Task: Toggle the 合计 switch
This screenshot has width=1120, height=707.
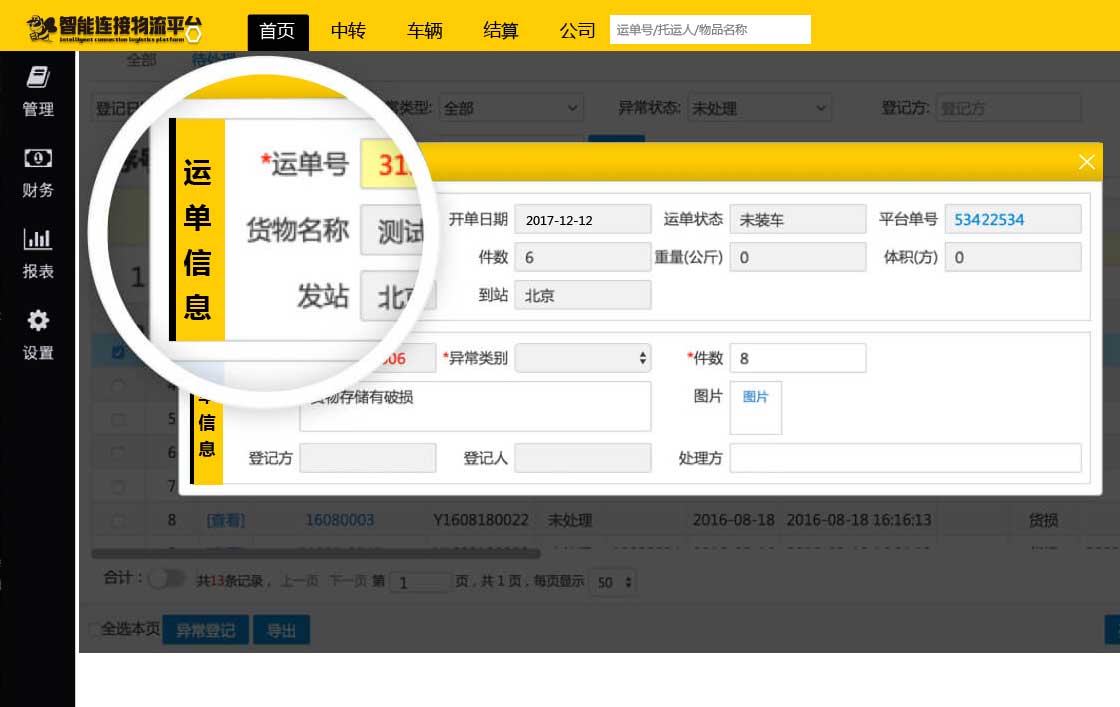Action: pyautogui.click(x=167, y=579)
